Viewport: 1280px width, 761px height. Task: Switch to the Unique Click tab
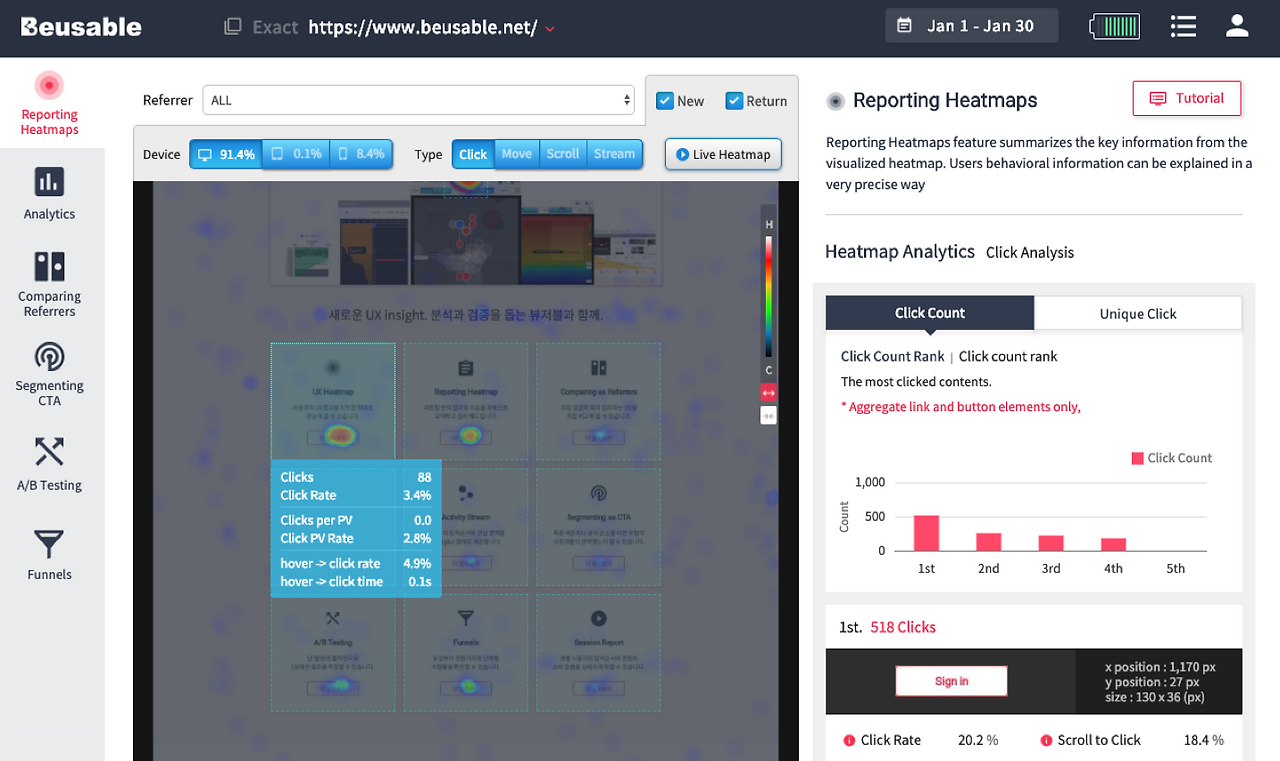[1138, 313]
